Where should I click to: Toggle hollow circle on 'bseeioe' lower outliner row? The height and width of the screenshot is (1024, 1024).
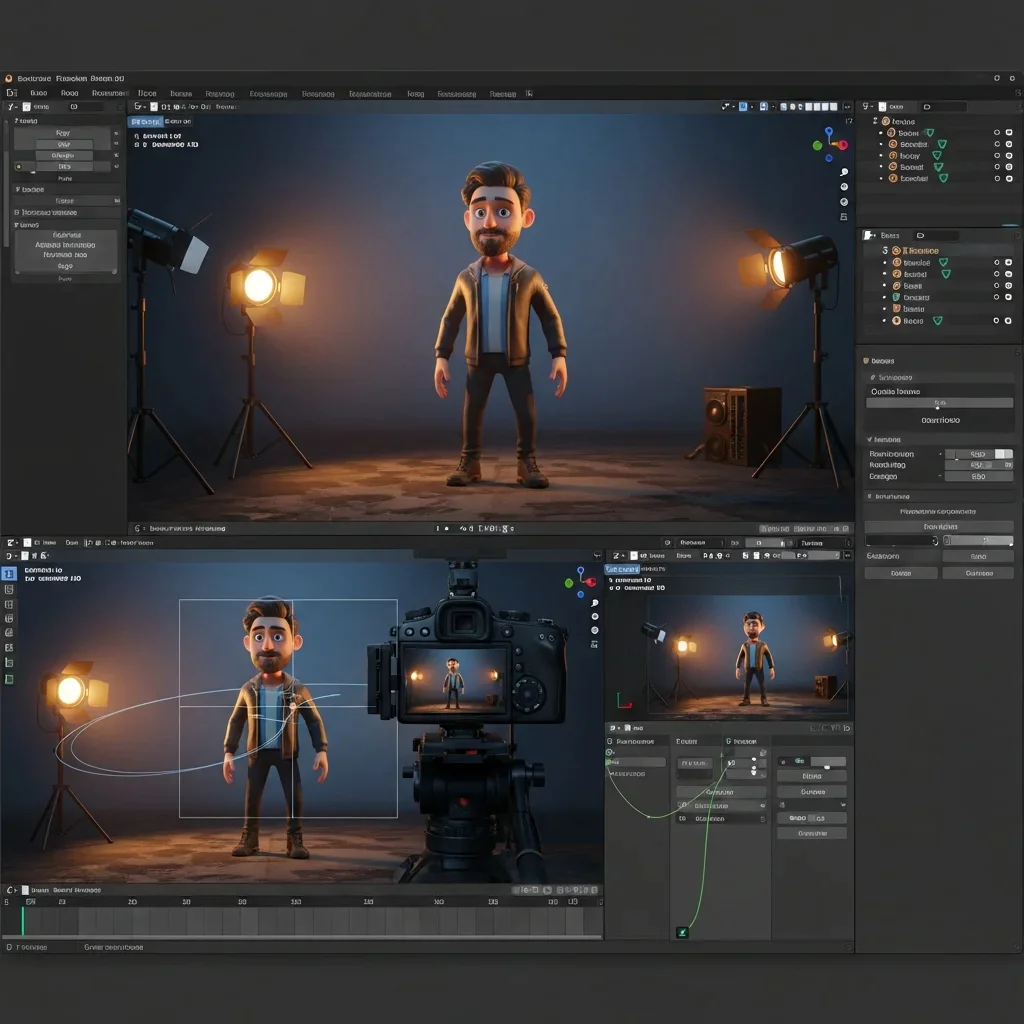(997, 263)
